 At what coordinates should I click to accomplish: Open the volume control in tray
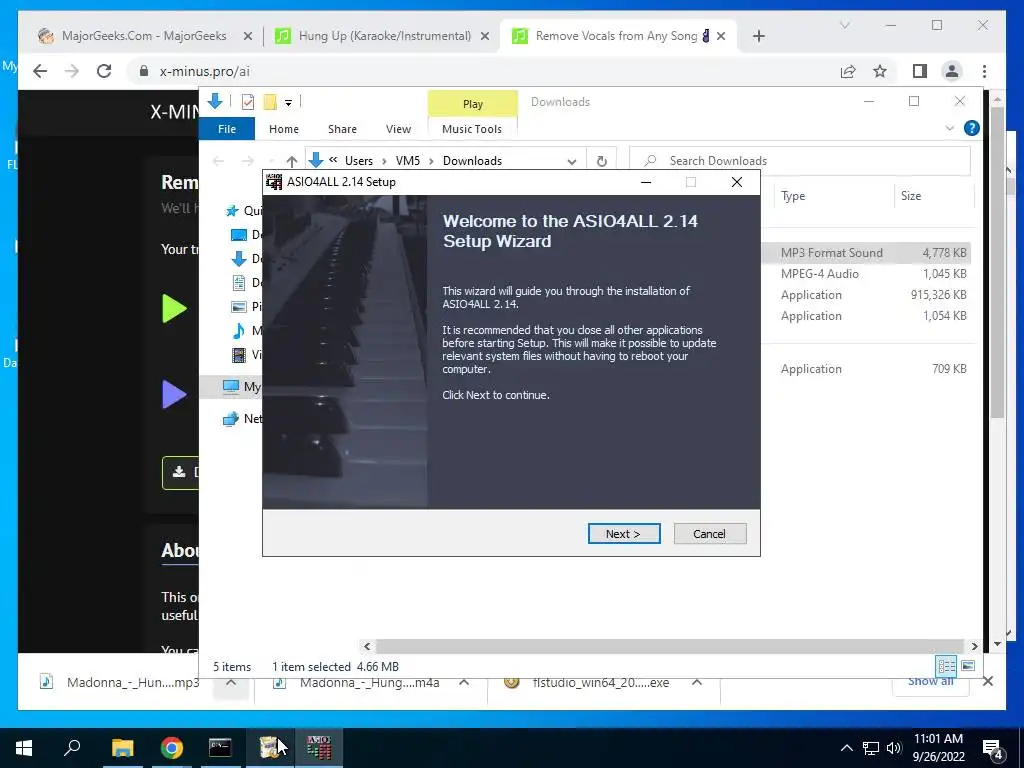pos(894,748)
